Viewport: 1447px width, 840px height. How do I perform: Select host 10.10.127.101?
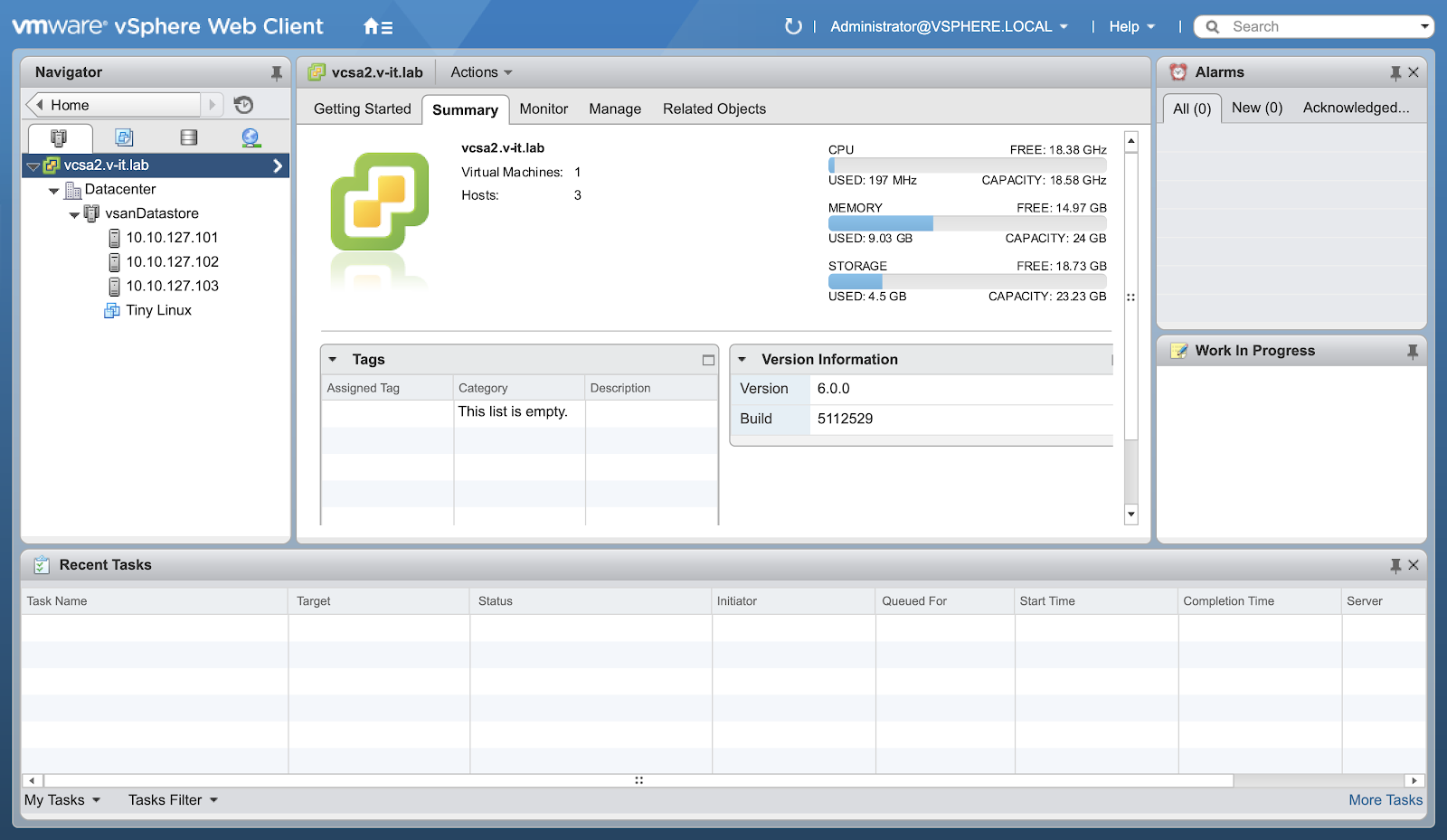[x=172, y=238]
